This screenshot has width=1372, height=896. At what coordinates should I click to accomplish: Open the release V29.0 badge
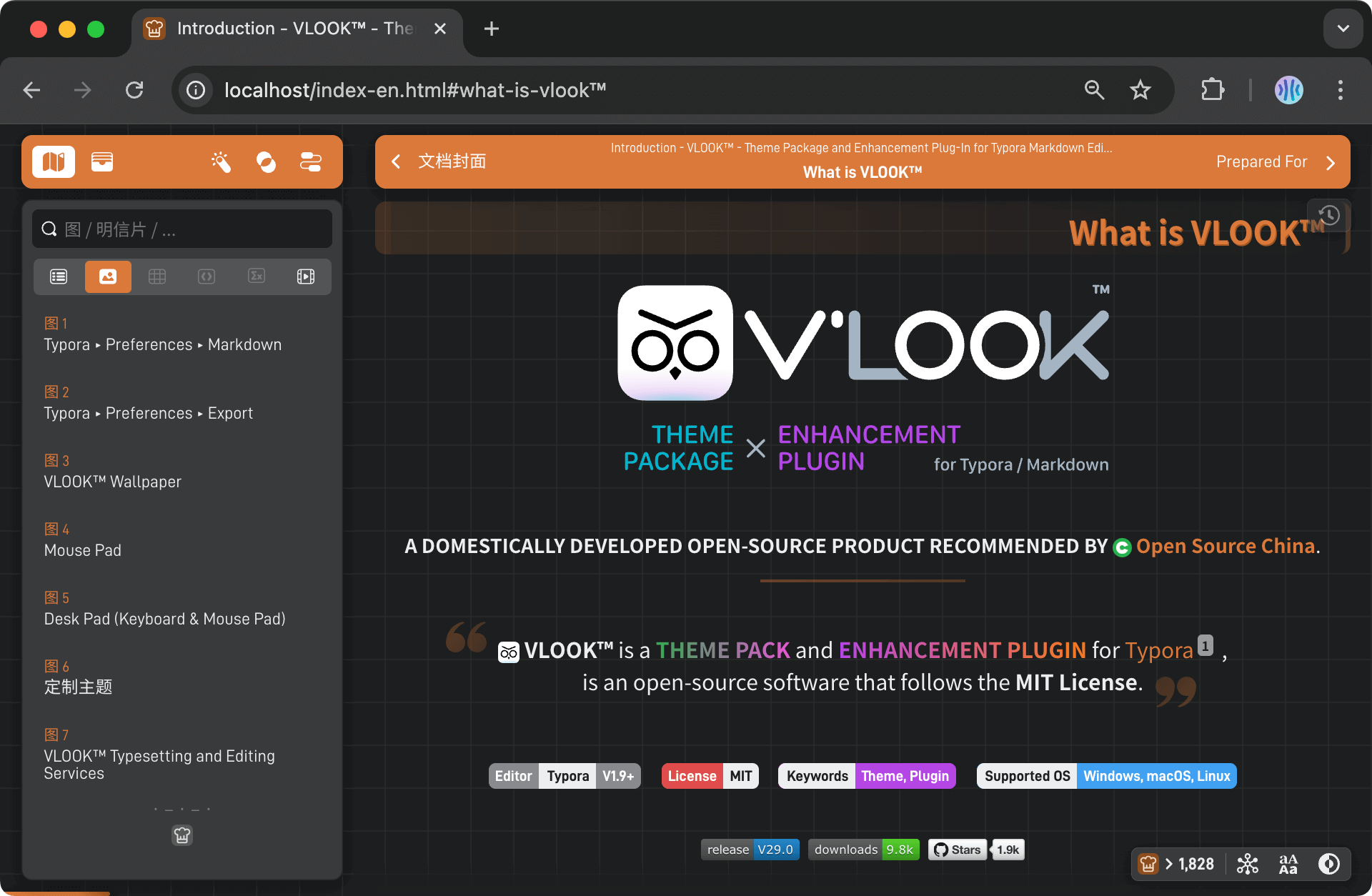[x=750, y=850]
